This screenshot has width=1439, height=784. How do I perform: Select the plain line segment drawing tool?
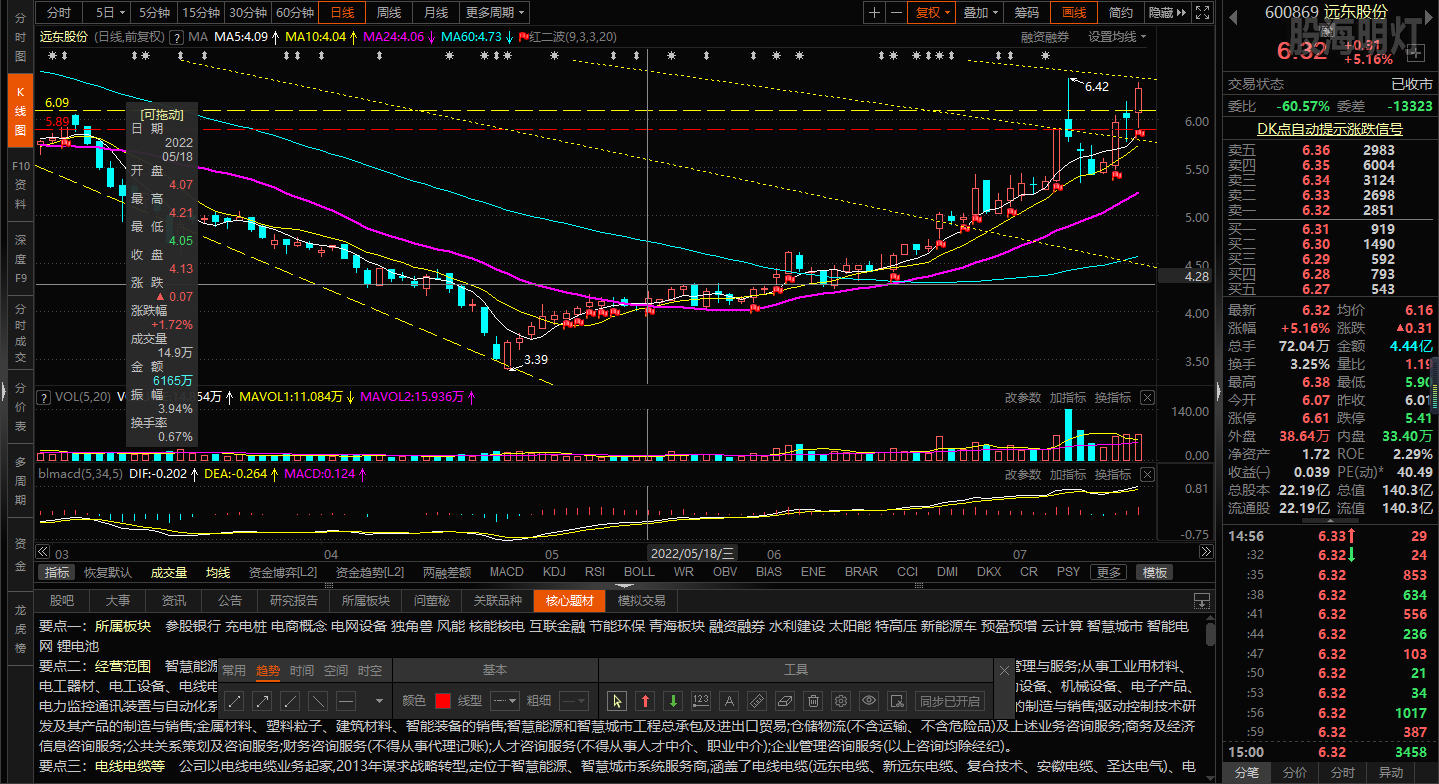235,701
